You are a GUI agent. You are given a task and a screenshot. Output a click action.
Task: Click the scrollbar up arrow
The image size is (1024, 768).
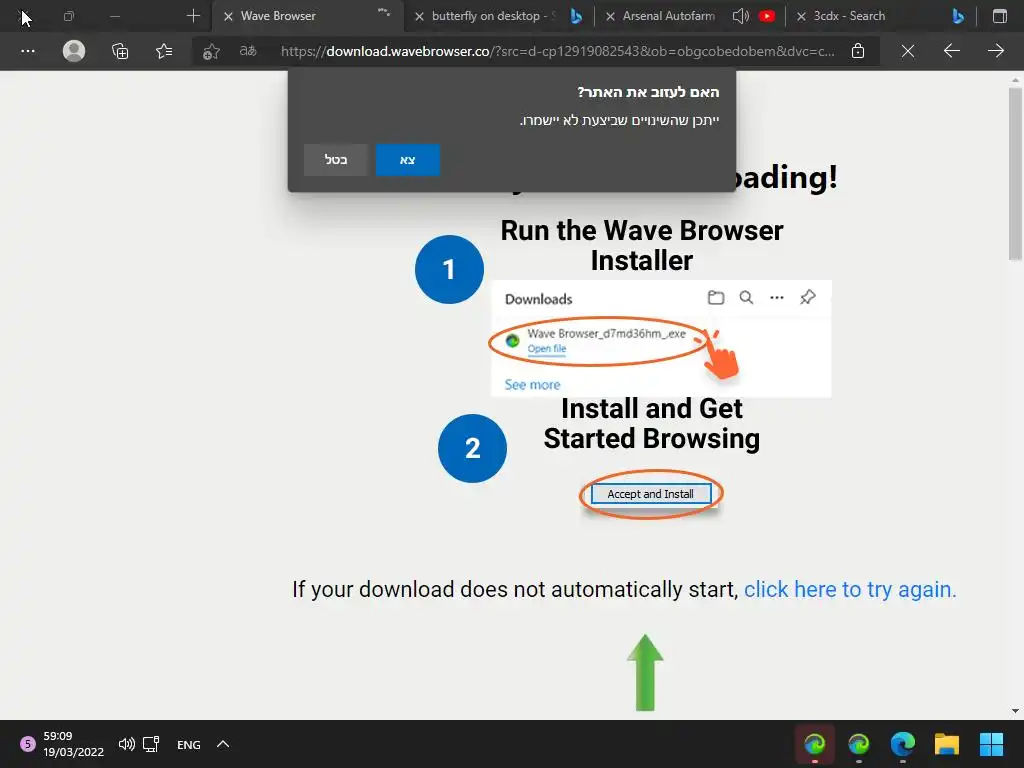(1015, 80)
